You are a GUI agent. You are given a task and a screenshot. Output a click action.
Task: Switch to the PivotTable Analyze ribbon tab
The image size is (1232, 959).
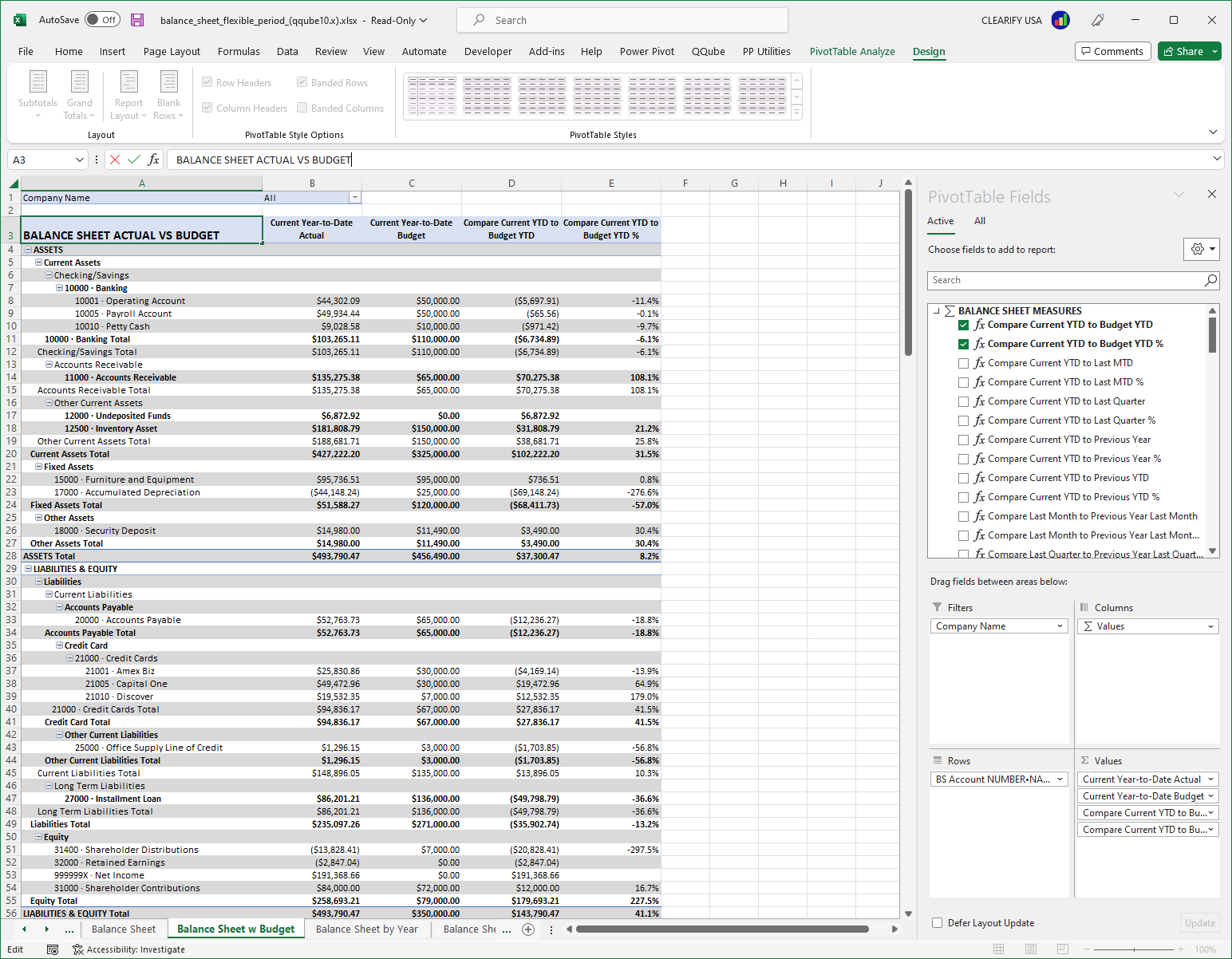[852, 51]
